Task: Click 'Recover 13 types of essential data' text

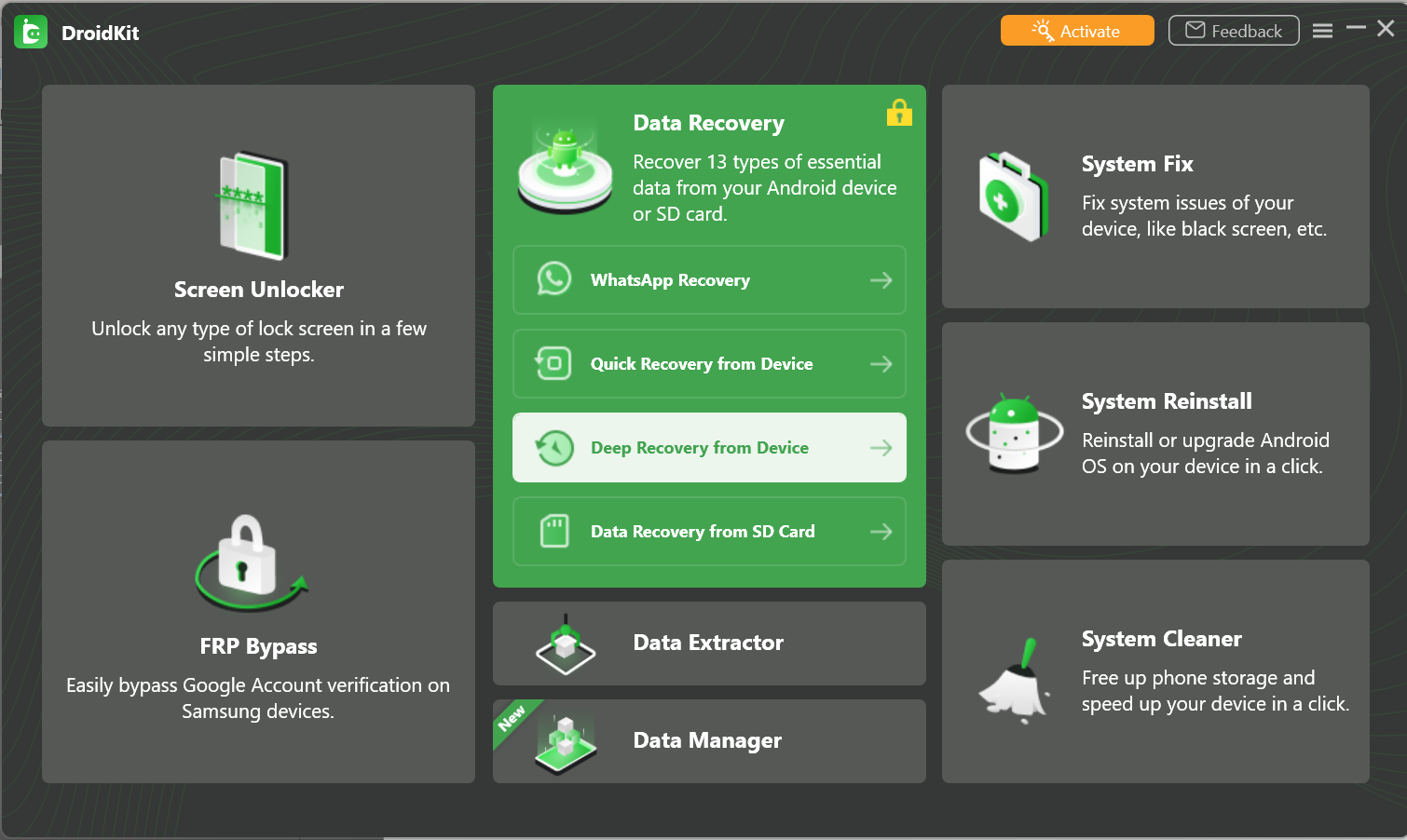Action: 764,188
